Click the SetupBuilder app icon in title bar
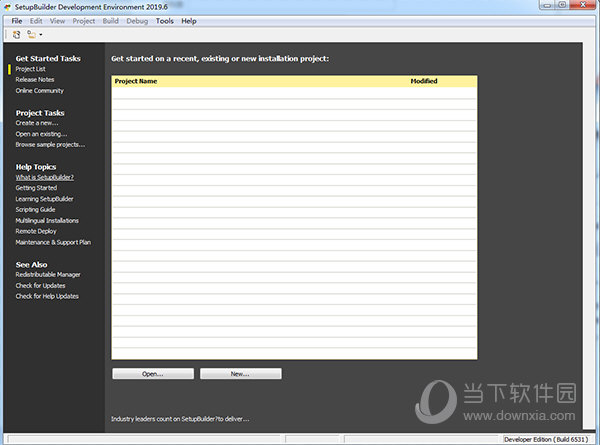600x445 pixels. click(7, 7)
